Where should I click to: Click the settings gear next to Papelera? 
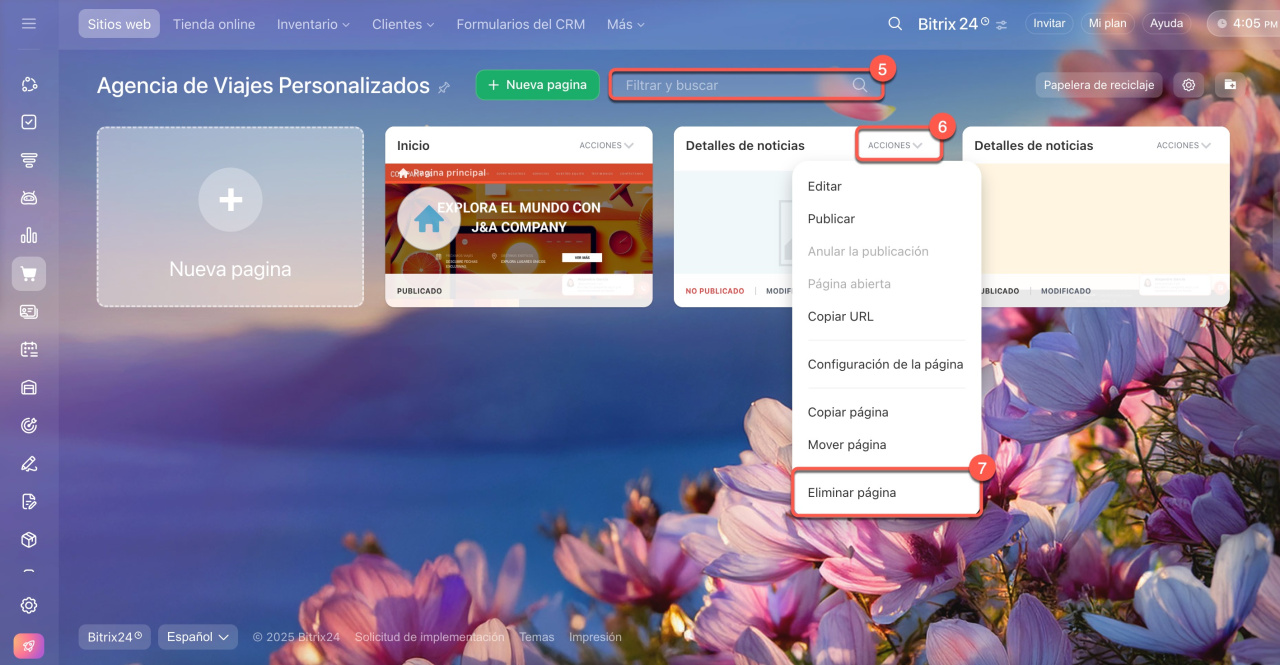tap(1189, 85)
